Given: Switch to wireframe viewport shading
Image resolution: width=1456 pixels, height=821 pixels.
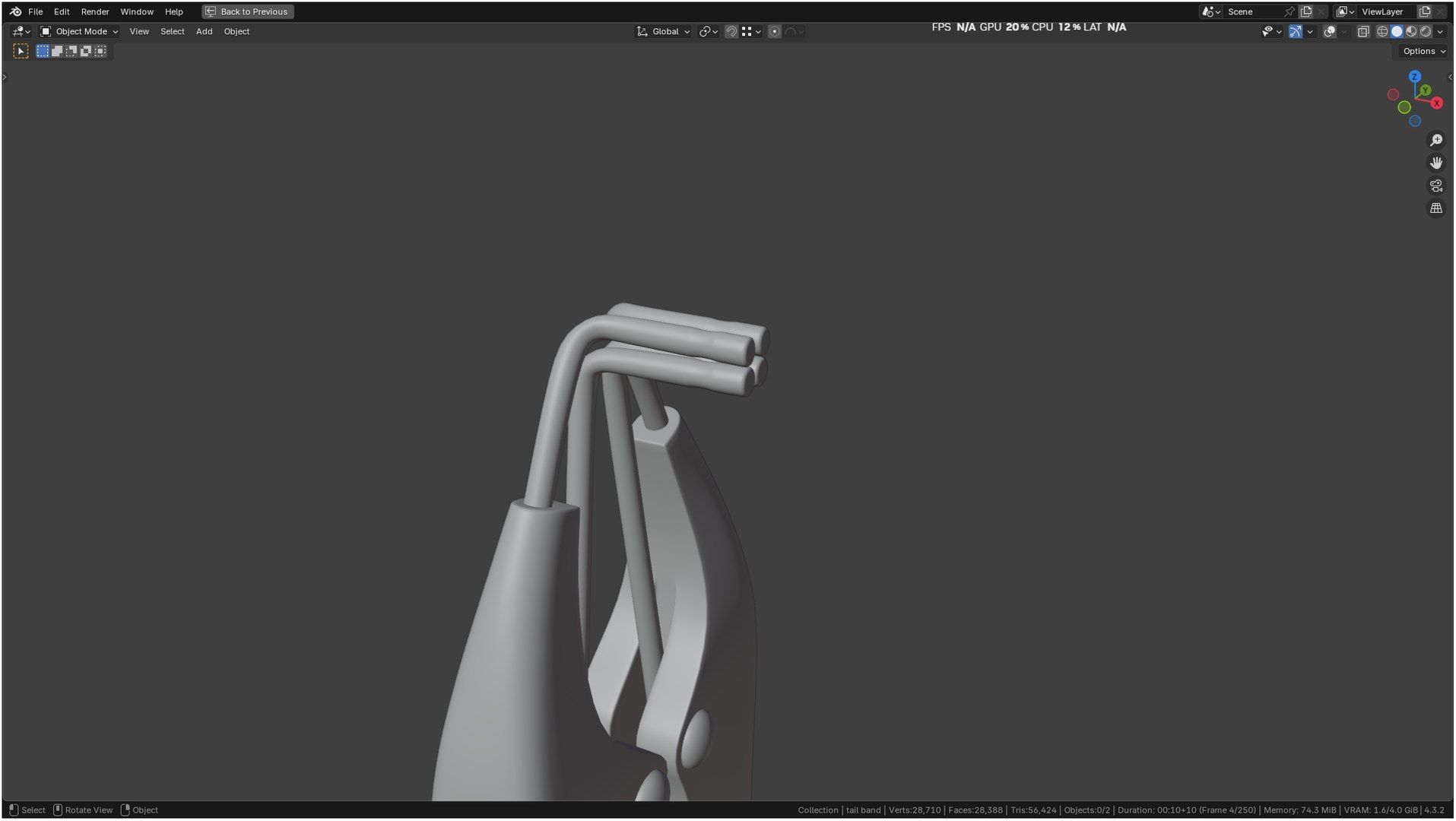Looking at the screenshot, I should 1382,32.
